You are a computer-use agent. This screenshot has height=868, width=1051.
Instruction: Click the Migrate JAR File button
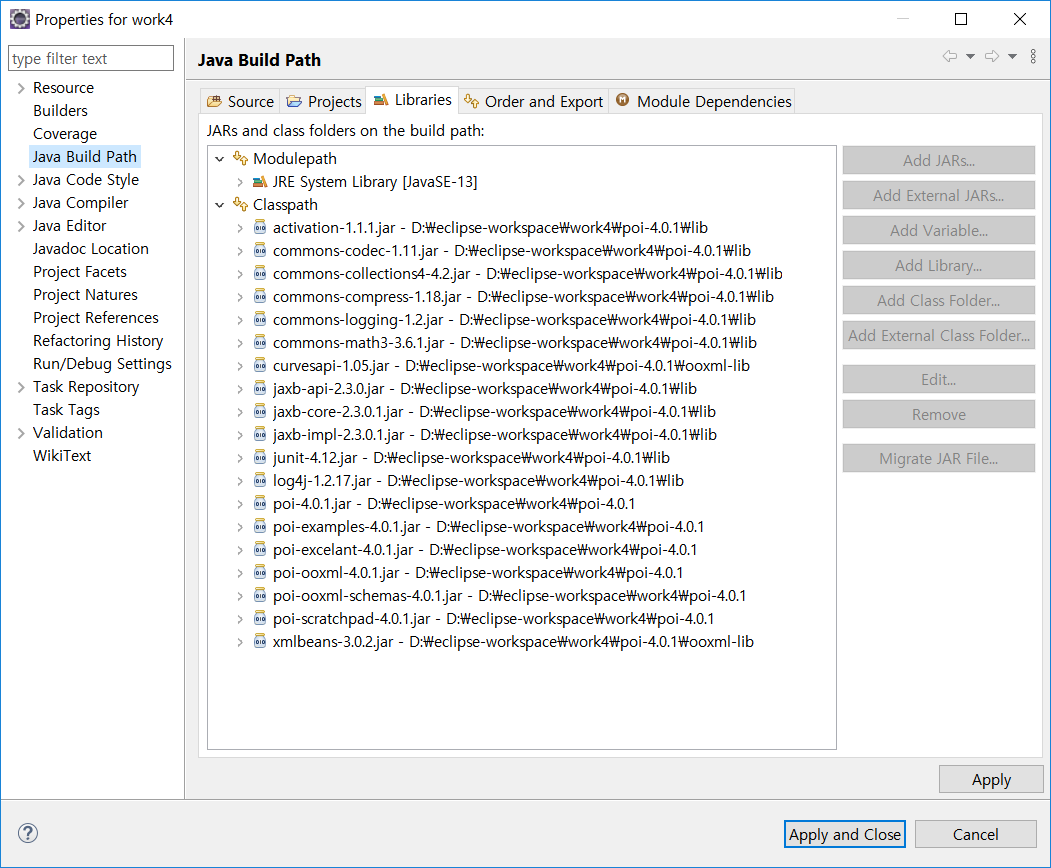pos(938,458)
